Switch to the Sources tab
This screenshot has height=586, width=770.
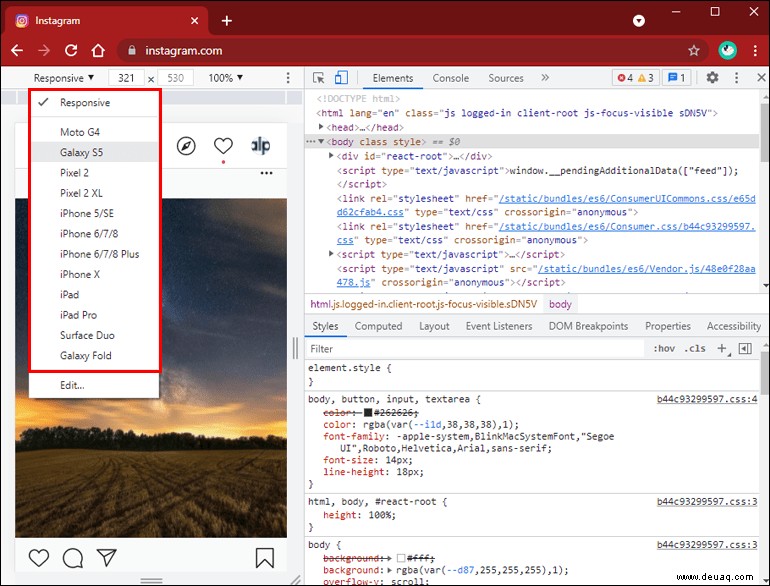[x=505, y=78]
